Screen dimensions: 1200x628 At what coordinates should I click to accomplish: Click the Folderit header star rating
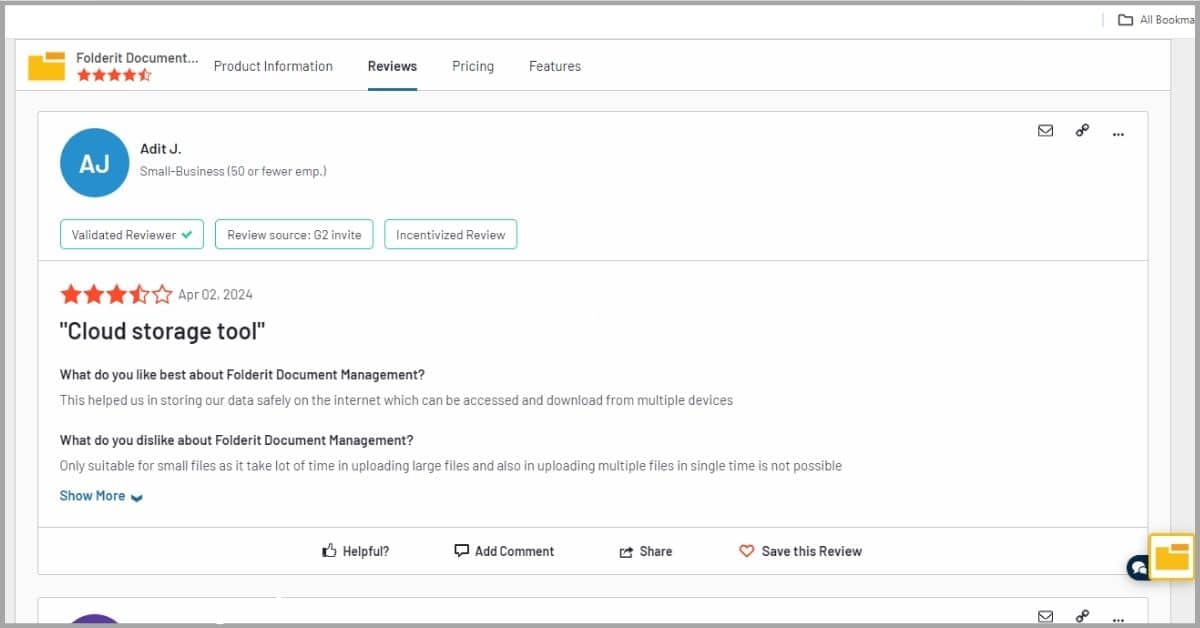pos(114,75)
